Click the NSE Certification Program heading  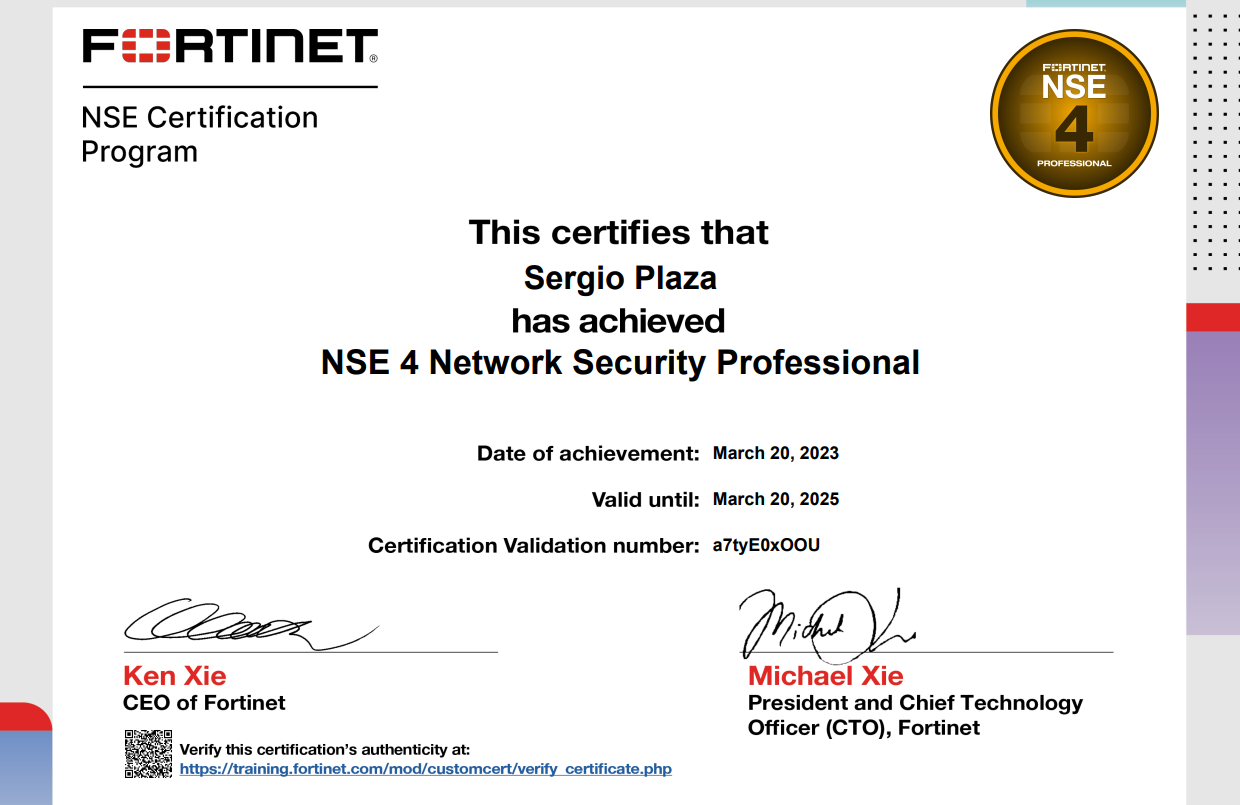pos(199,134)
